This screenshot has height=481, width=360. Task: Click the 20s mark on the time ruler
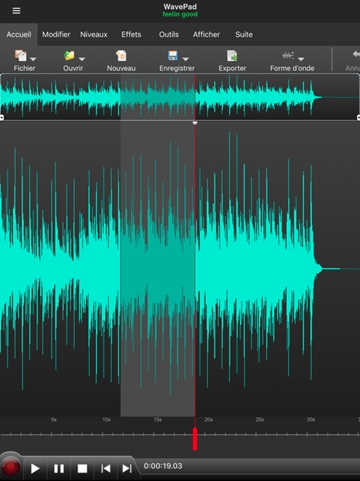tap(209, 420)
